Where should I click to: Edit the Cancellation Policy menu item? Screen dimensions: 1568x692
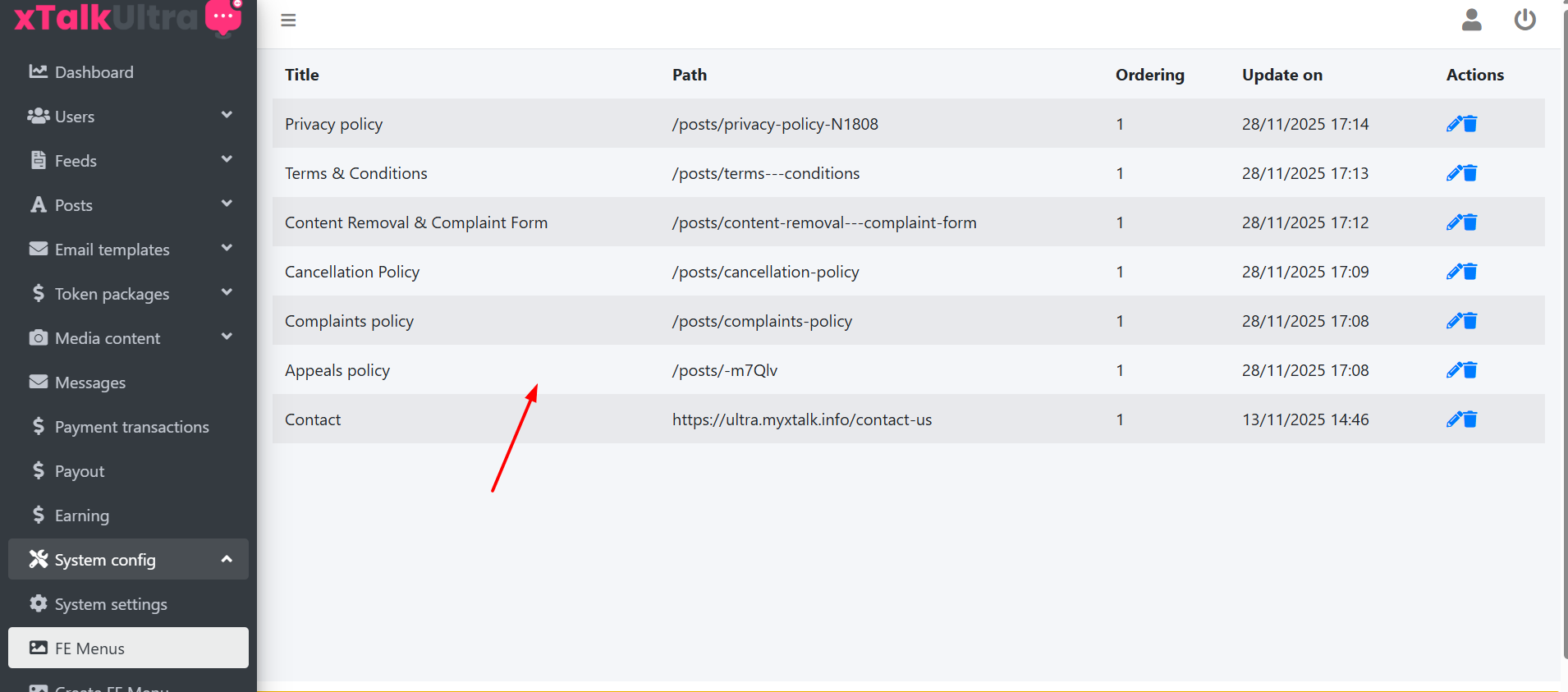(x=1454, y=272)
